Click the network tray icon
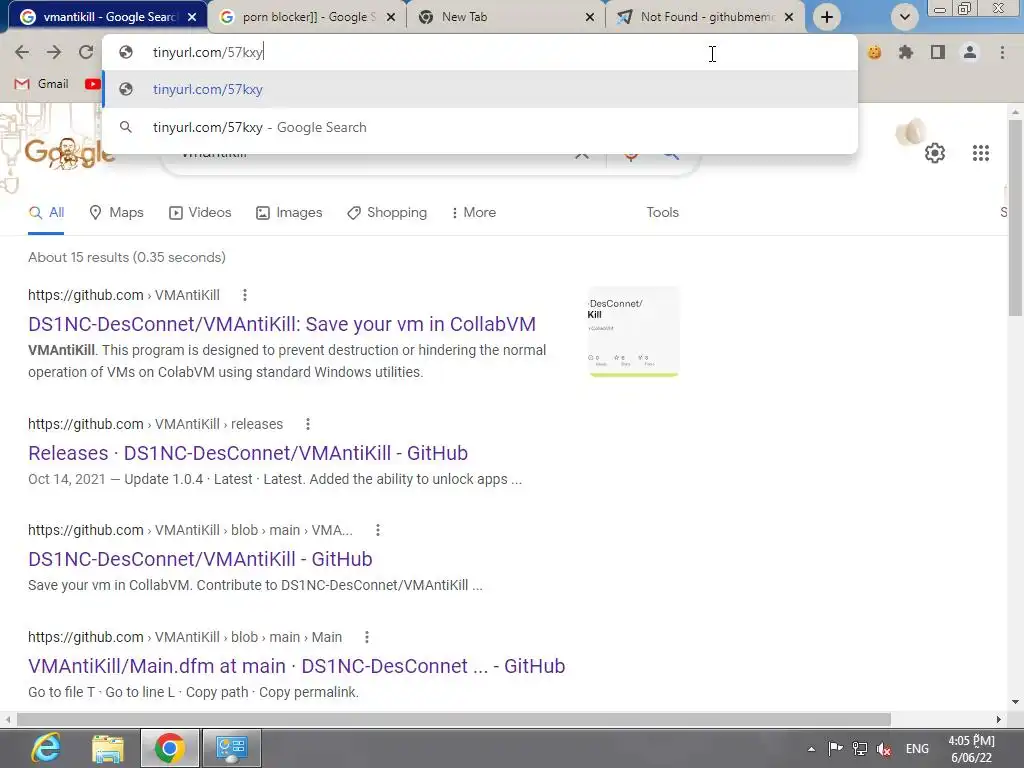This screenshot has width=1024, height=768. (x=860, y=749)
